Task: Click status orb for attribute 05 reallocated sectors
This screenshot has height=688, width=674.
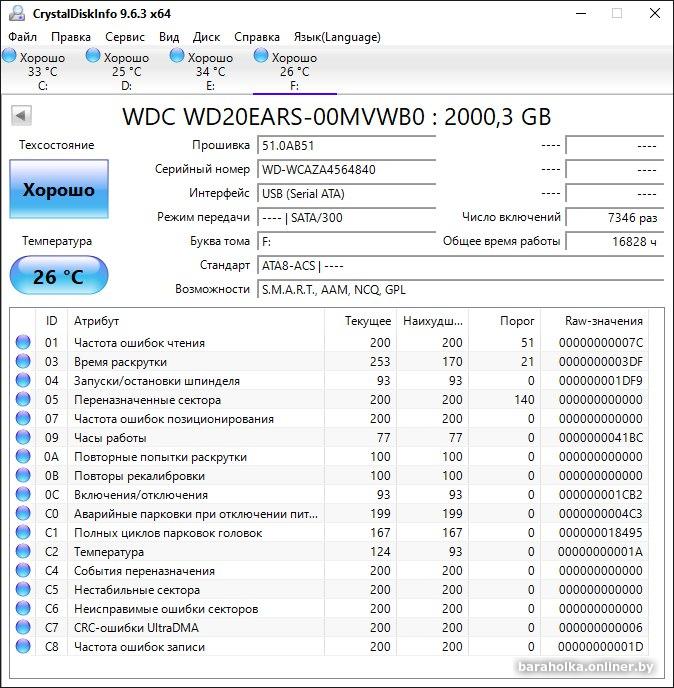Action: (23, 399)
